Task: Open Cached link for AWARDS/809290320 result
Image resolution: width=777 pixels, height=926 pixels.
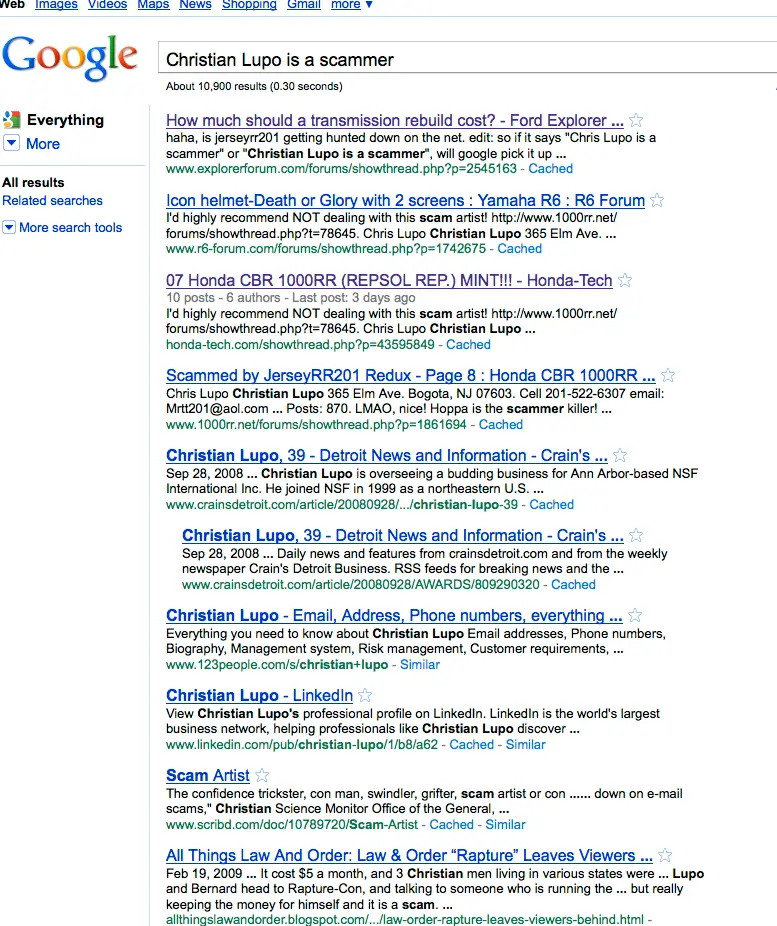Action: 573,585
